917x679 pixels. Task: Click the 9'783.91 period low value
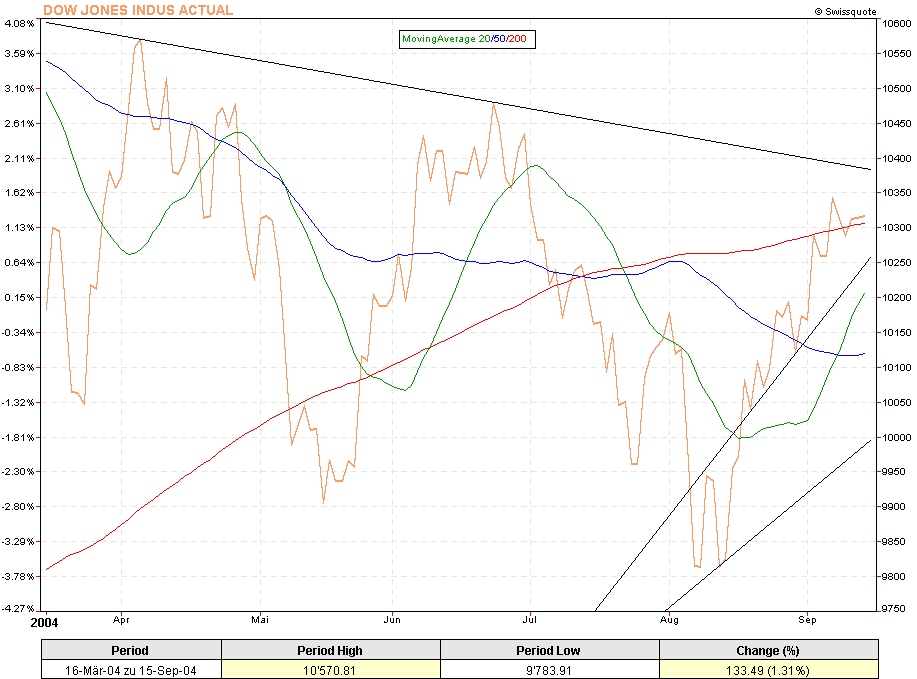pyautogui.click(x=549, y=670)
